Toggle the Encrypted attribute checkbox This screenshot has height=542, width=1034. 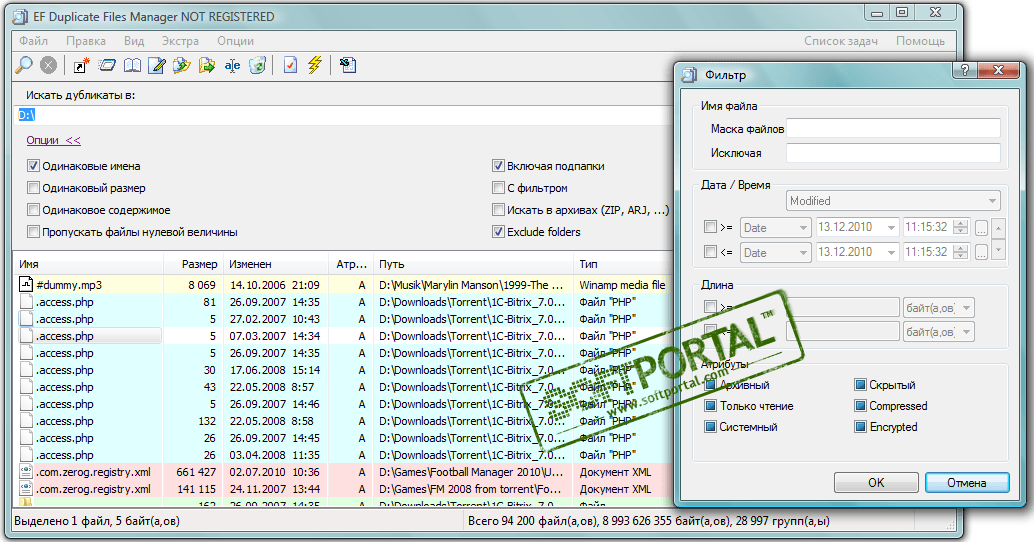[x=860, y=427]
